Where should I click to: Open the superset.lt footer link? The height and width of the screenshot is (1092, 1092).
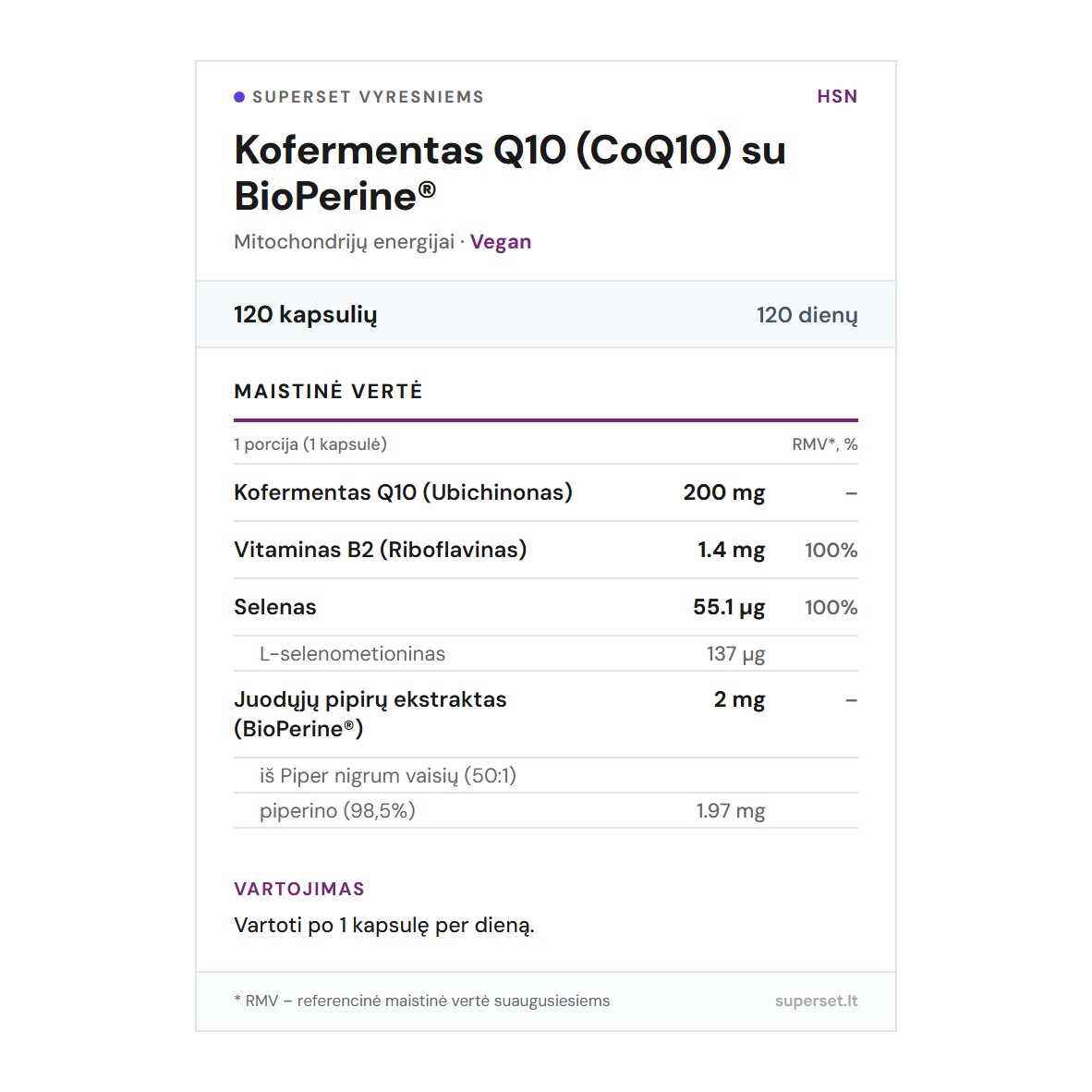click(x=816, y=1001)
